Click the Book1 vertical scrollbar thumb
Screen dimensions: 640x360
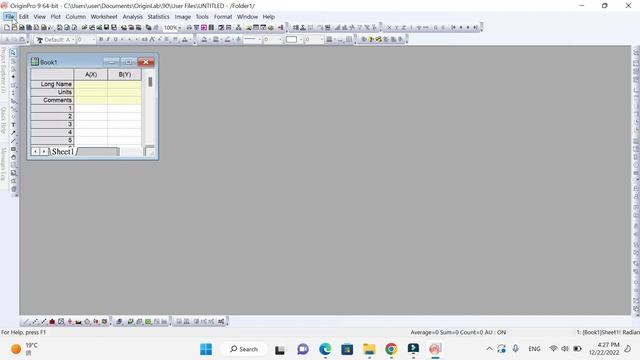pyautogui.click(x=150, y=82)
